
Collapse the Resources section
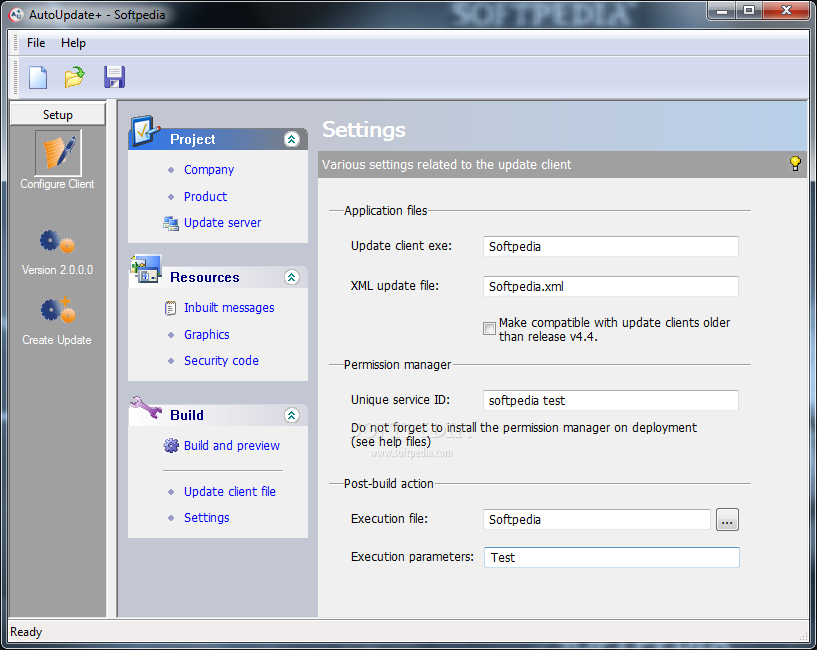pos(291,277)
